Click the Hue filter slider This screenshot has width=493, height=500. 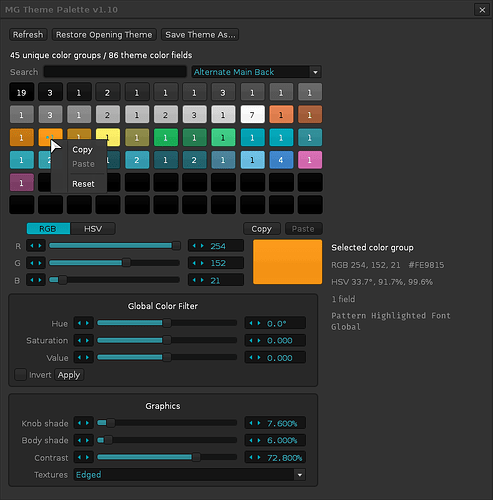[167, 323]
